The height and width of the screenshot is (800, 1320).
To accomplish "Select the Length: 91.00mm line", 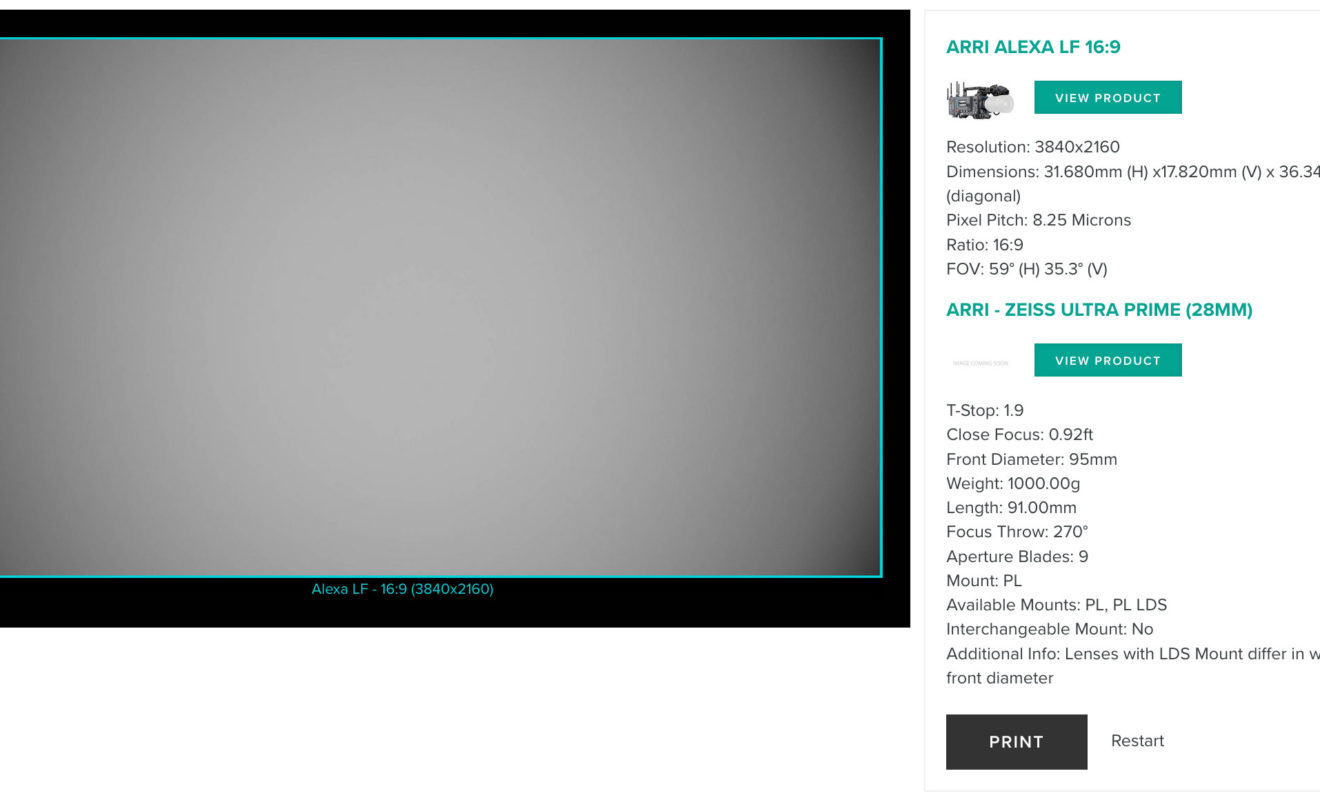I will (1011, 508).
